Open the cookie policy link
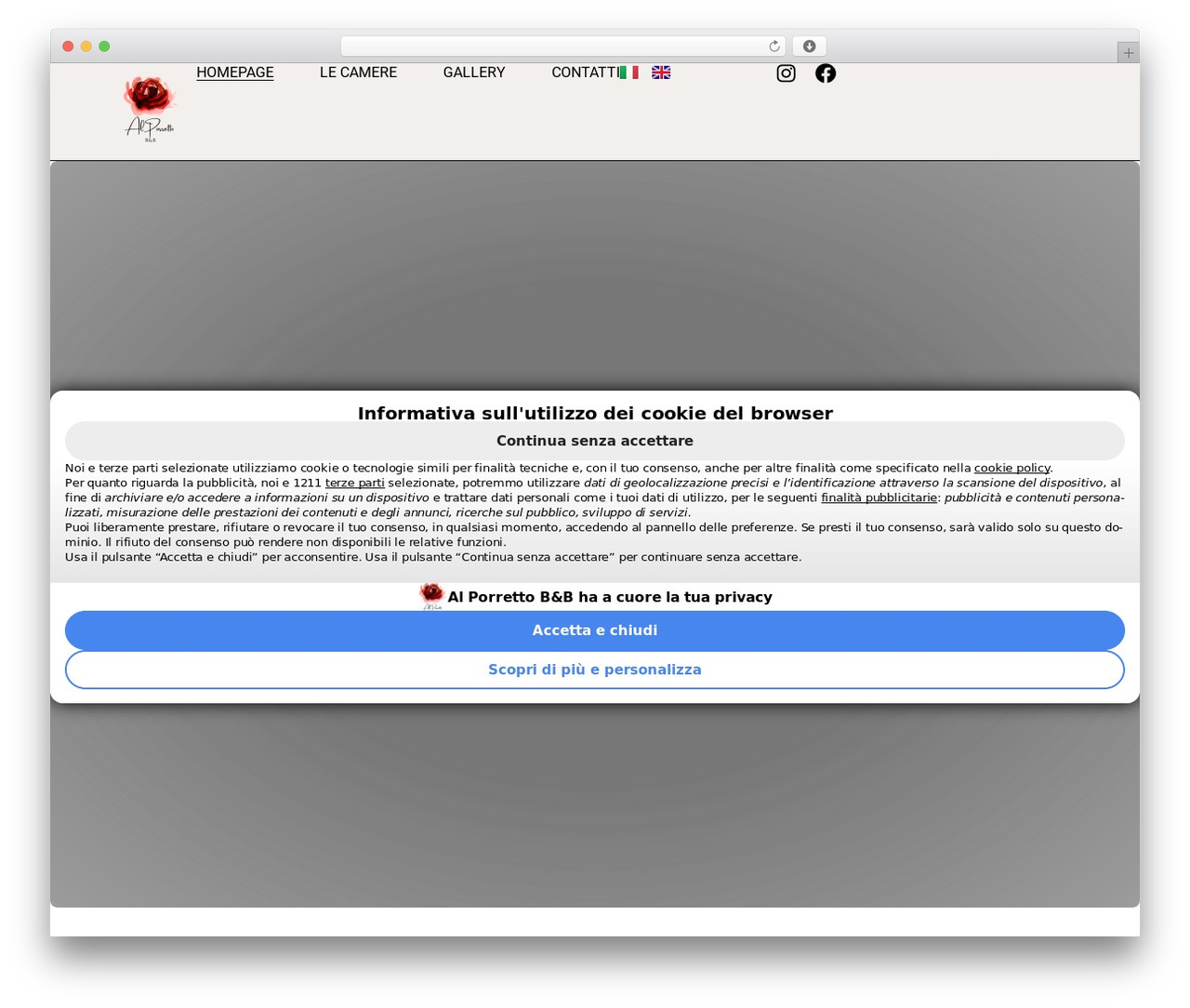The height and width of the screenshot is (1008, 1190). tap(1011, 468)
